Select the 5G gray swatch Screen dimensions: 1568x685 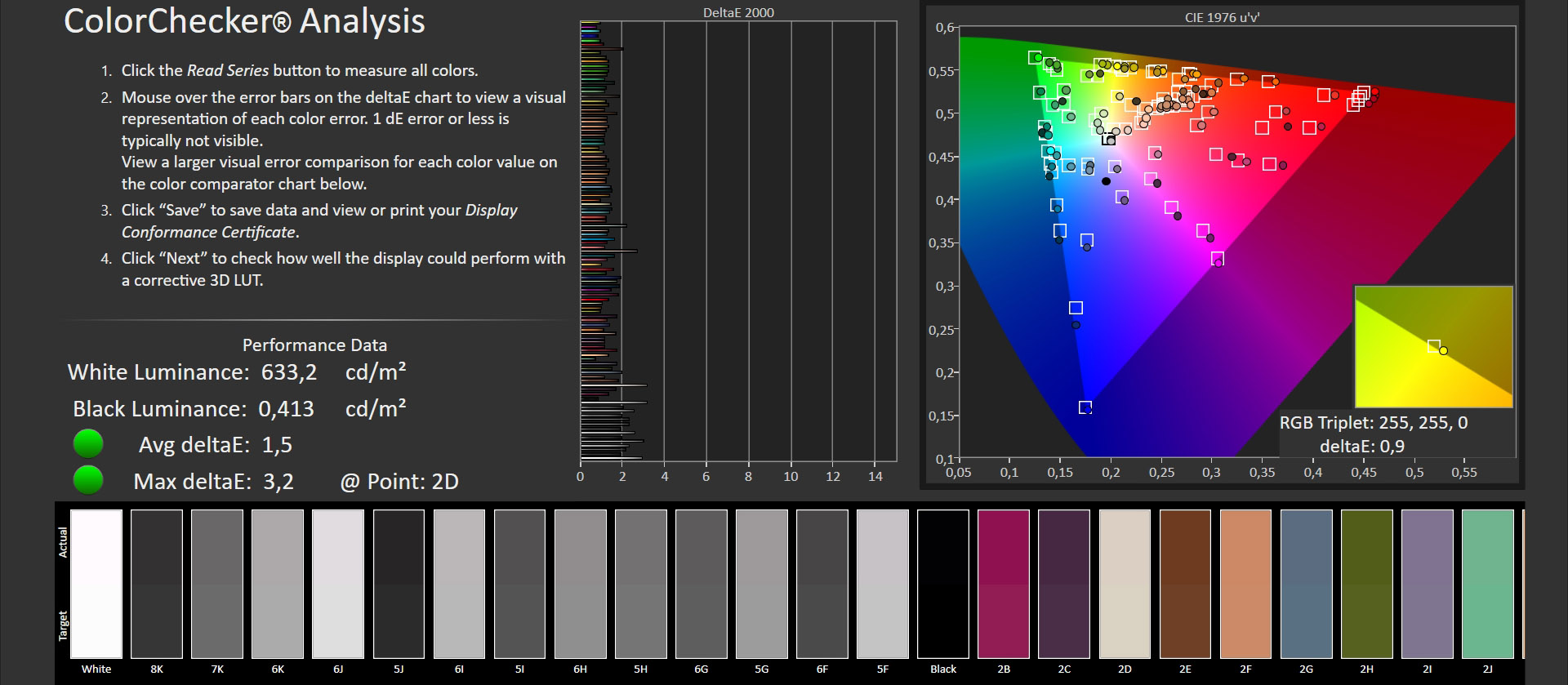pos(762,584)
